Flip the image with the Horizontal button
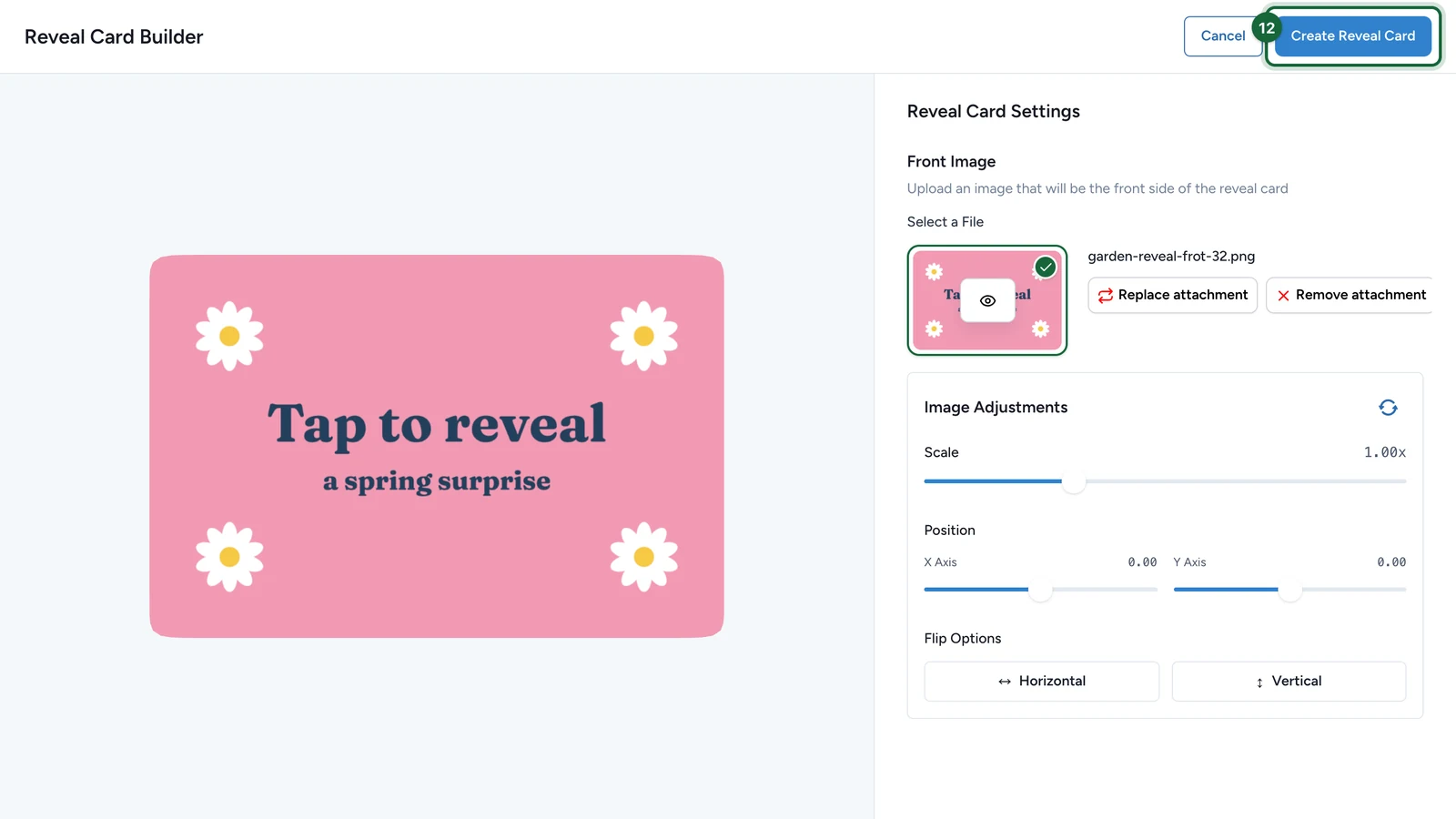The height and width of the screenshot is (819, 1456). (1041, 681)
